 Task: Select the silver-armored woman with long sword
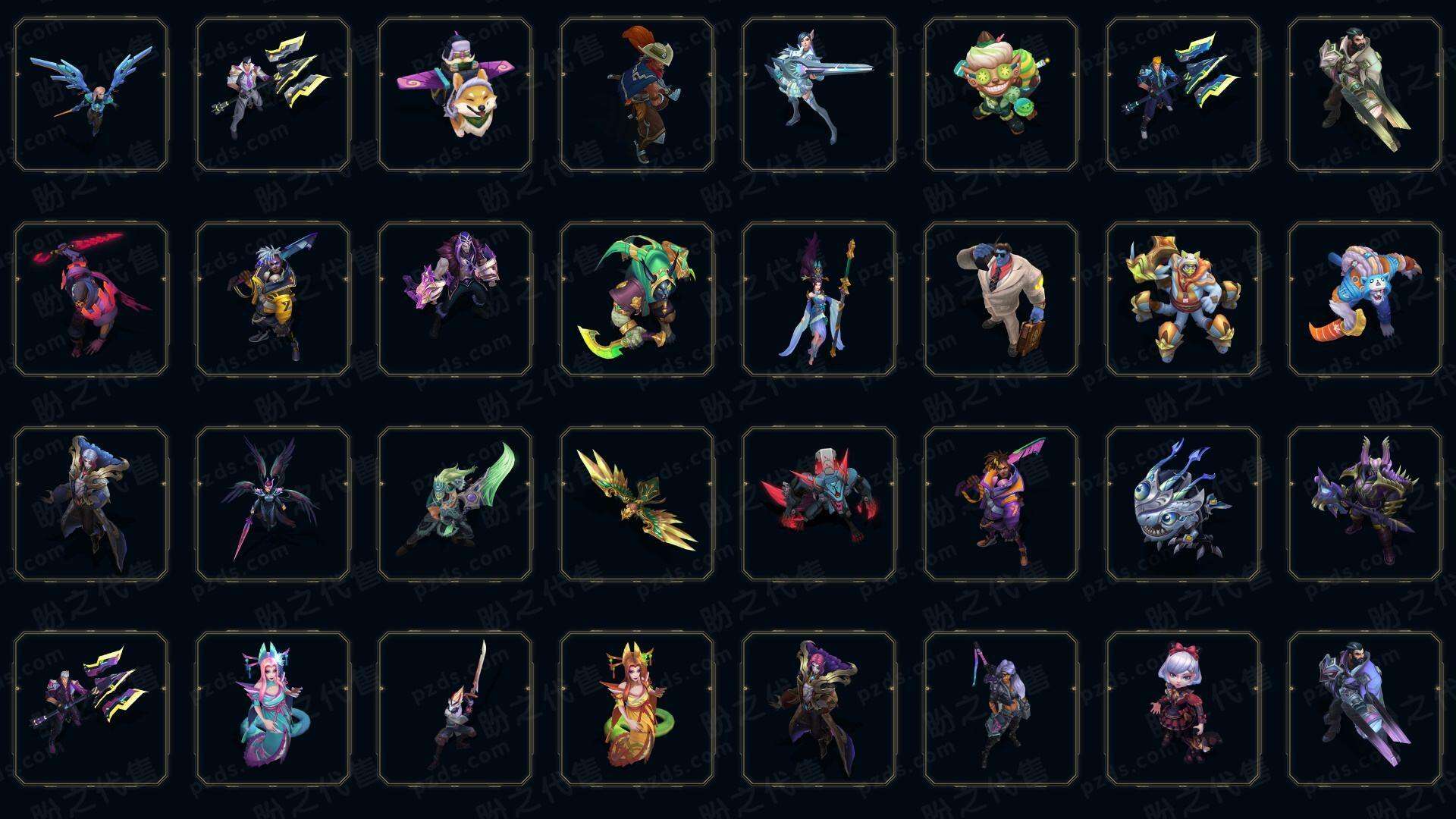coord(819,95)
